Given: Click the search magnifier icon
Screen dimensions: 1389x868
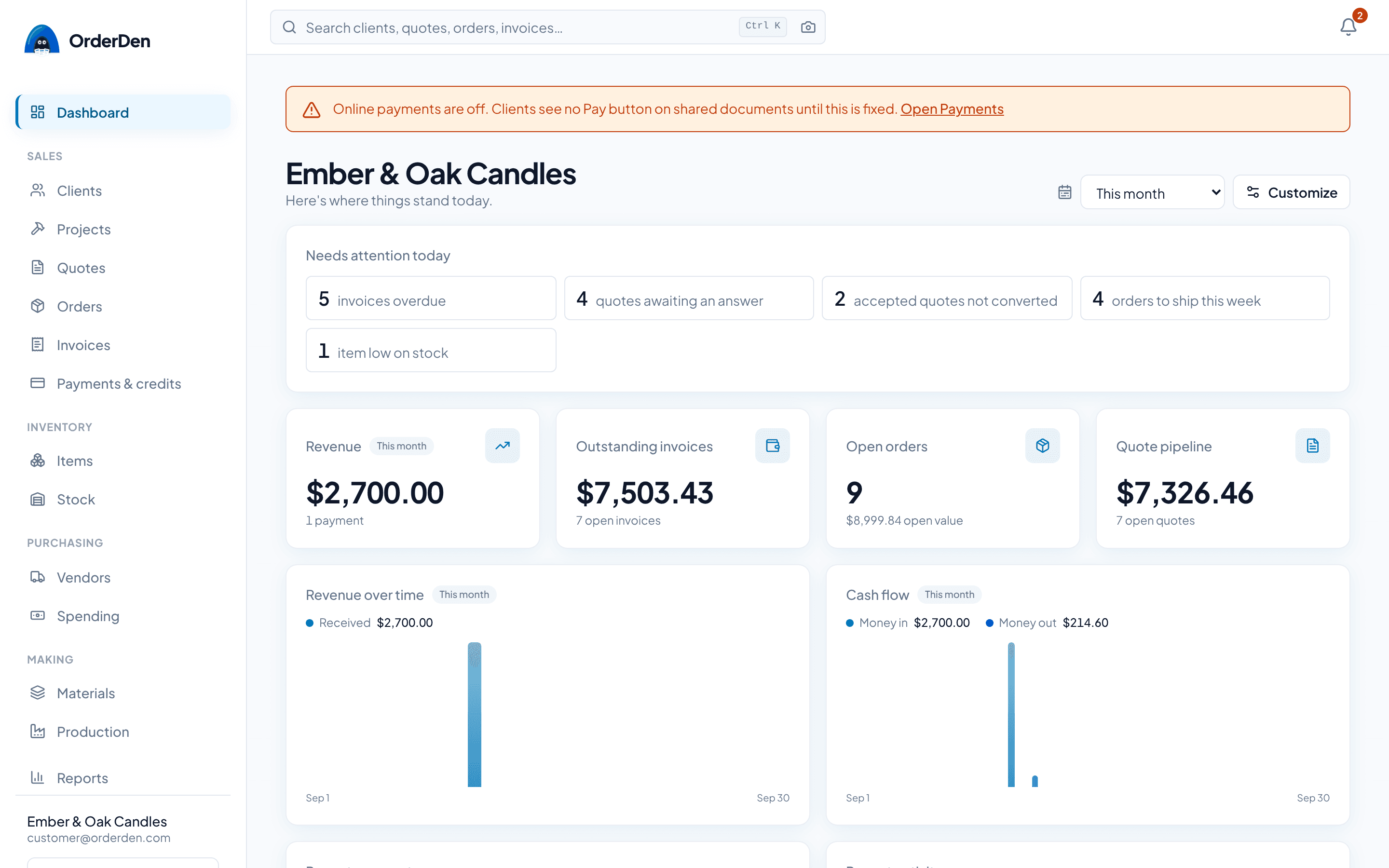Looking at the screenshot, I should coord(290,27).
